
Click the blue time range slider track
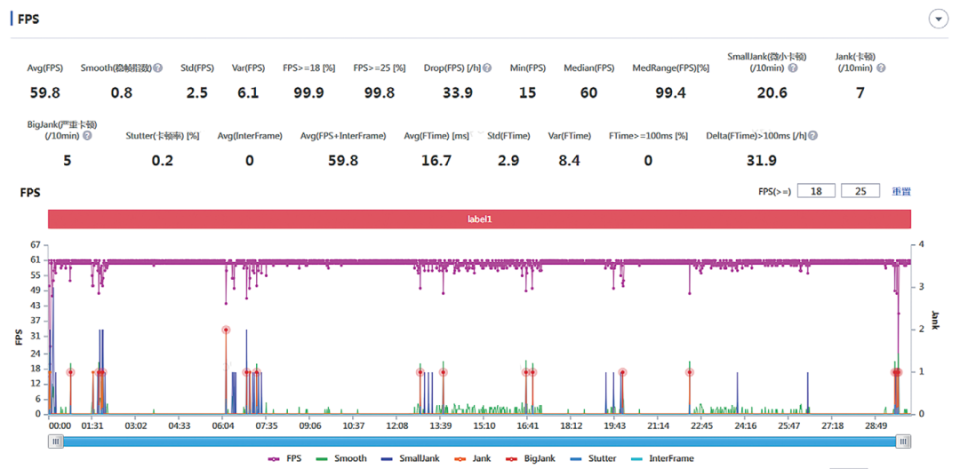point(479,441)
